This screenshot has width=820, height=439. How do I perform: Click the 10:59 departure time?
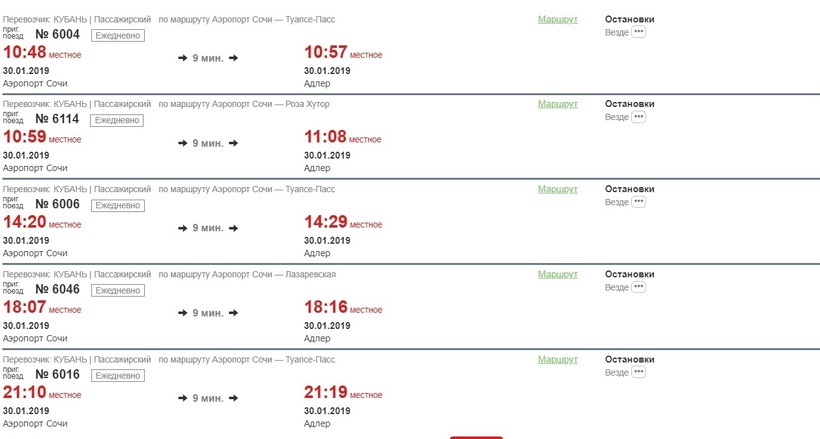pyautogui.click(x=25, y=138)
